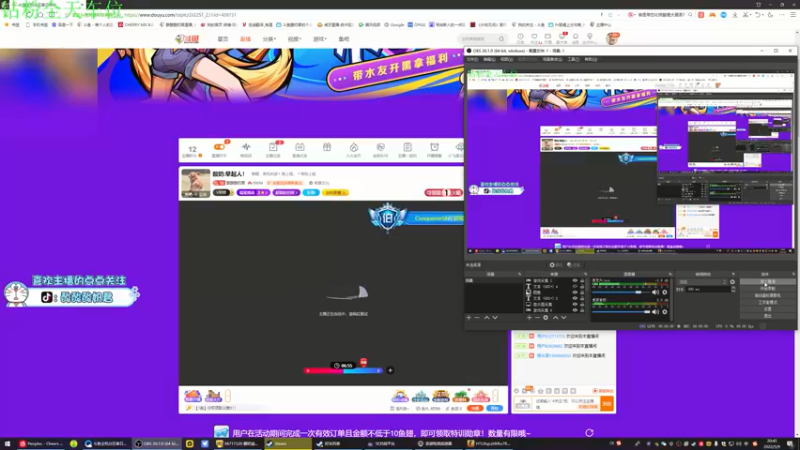The height and width of the screenshot is (450, 800).
Task: Open 设置 button in OBS Controls
Action: pos(767,309)
